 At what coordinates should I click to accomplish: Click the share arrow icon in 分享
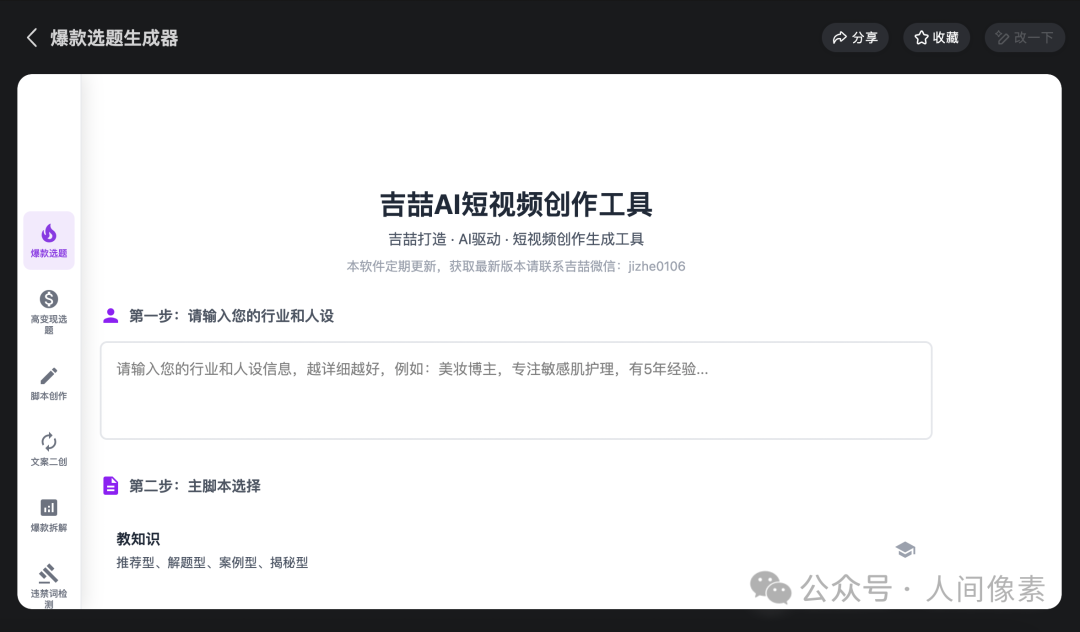coord(840,38)
